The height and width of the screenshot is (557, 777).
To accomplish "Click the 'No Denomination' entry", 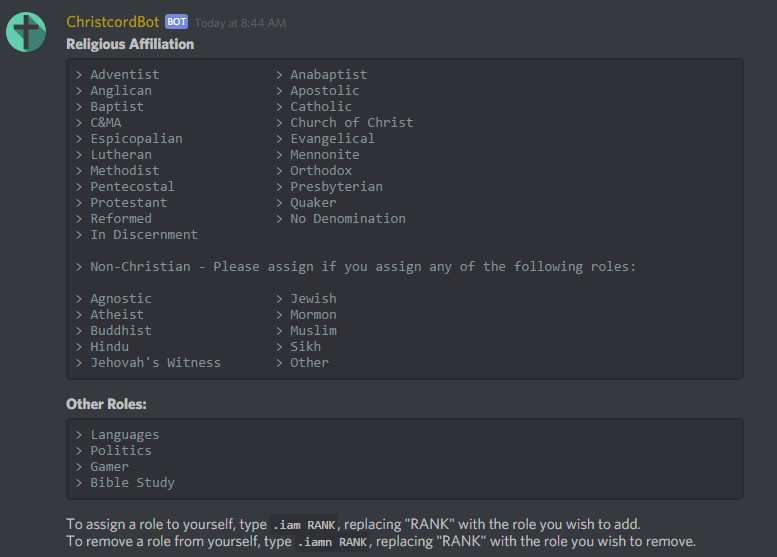I will click(x=347, y=218).
